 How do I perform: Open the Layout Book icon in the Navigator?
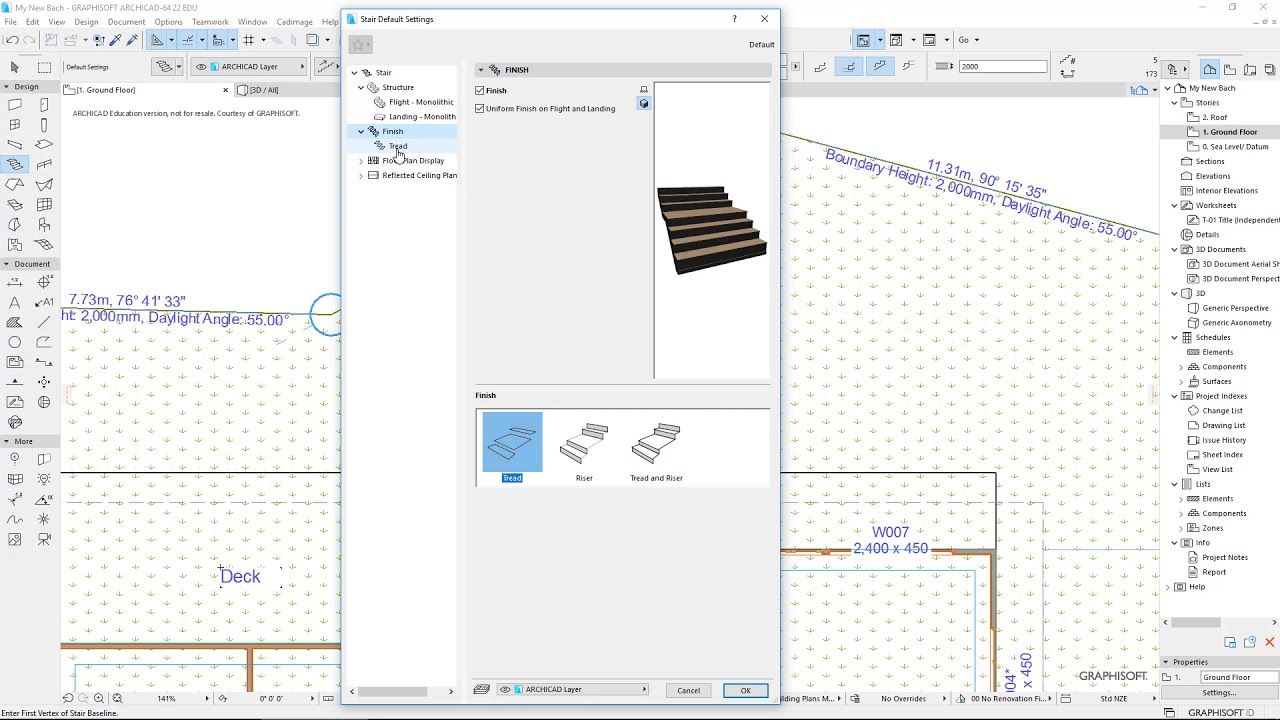[x=1248, y=69]
